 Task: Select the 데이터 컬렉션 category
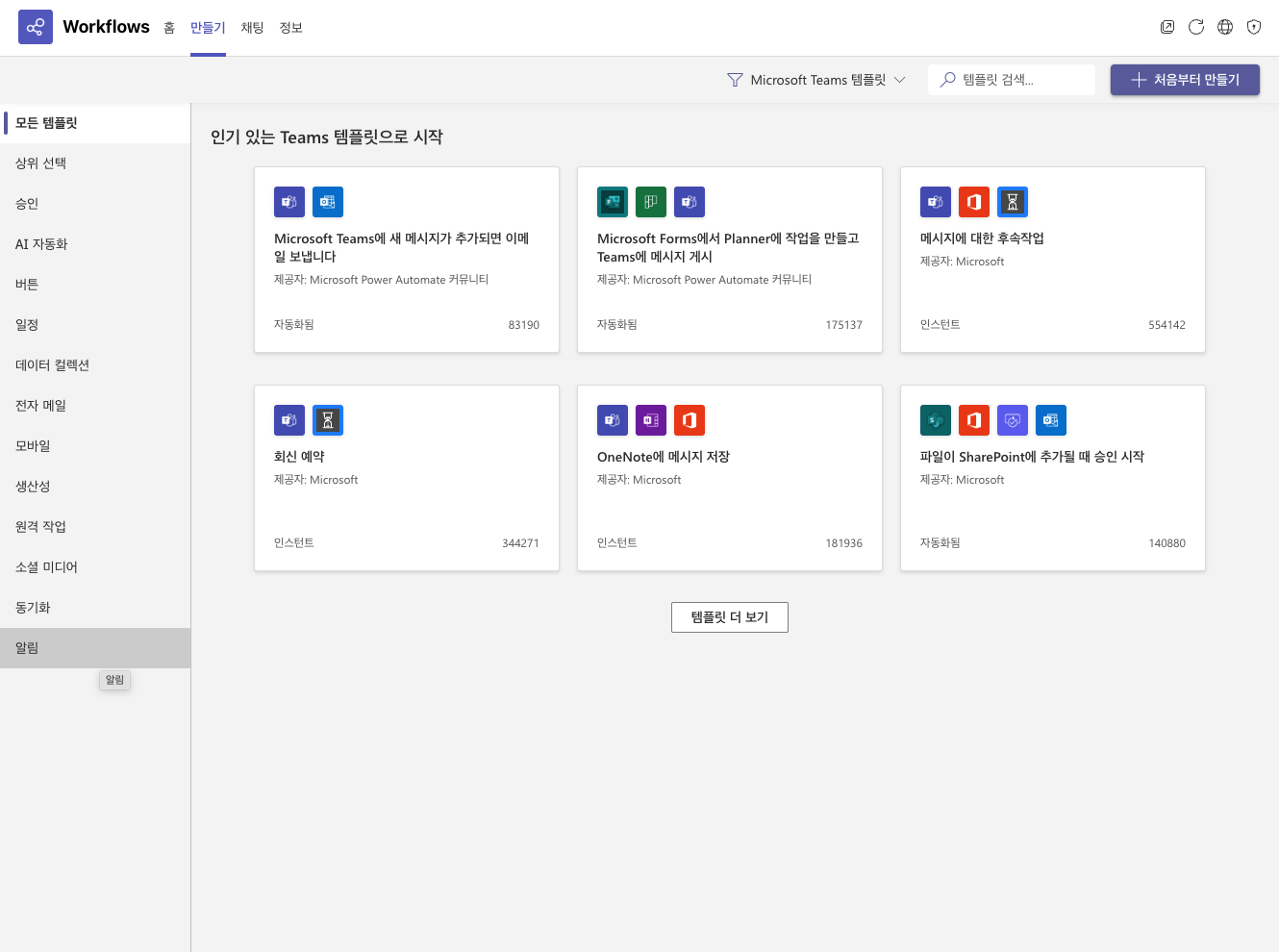95,365
